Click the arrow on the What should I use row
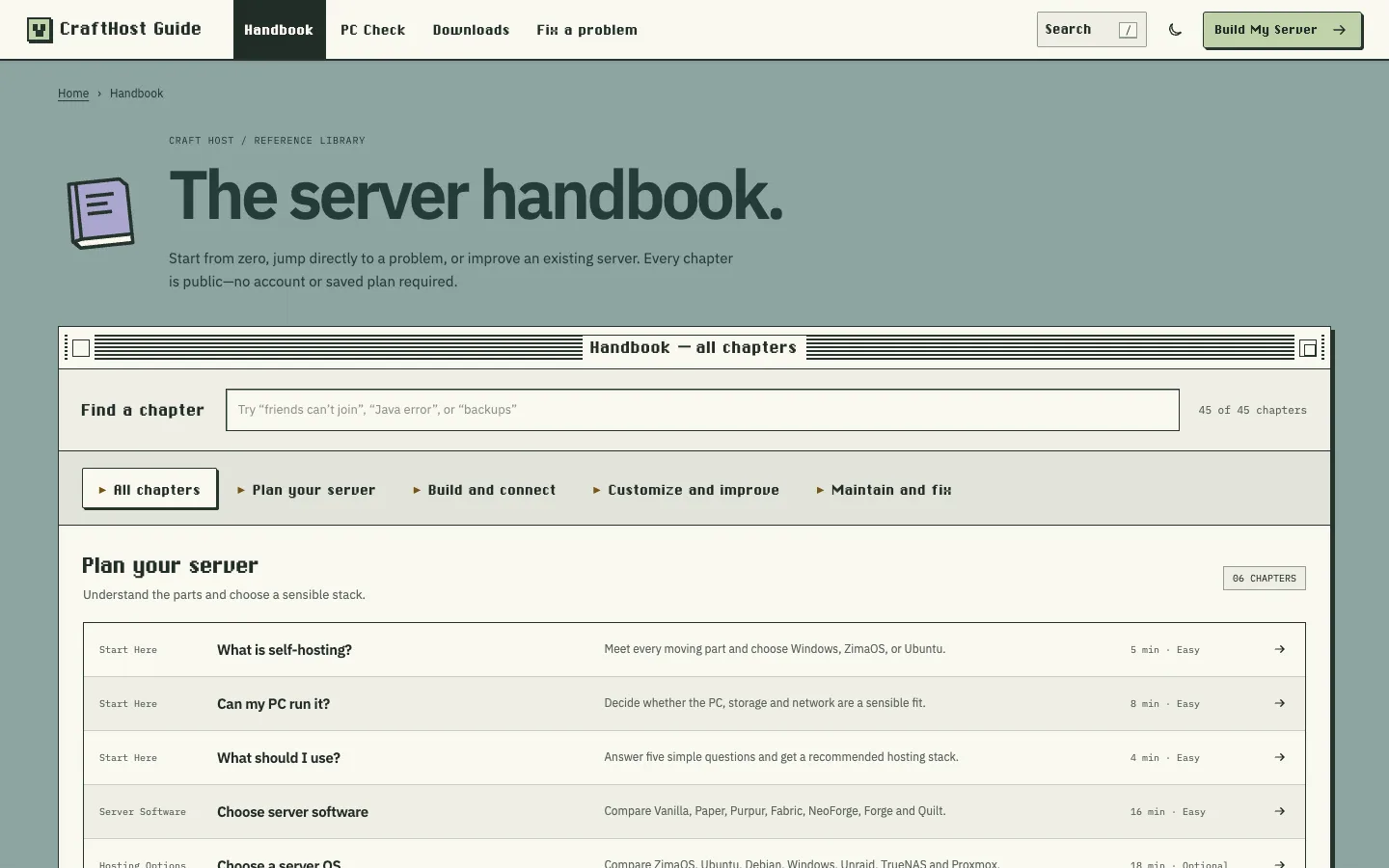 click(x=1279, y=757)
